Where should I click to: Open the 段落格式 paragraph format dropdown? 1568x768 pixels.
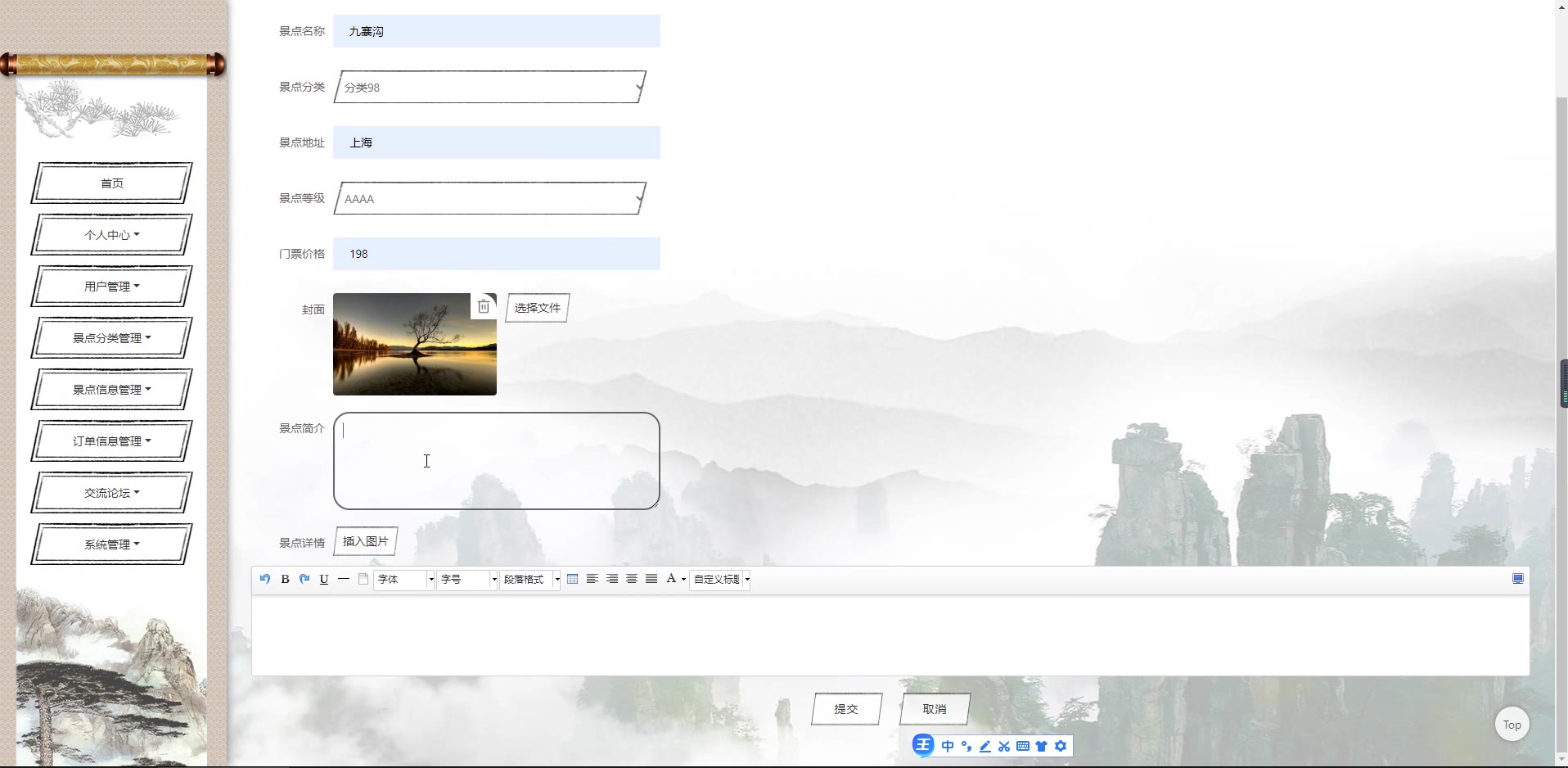point(530,580)
